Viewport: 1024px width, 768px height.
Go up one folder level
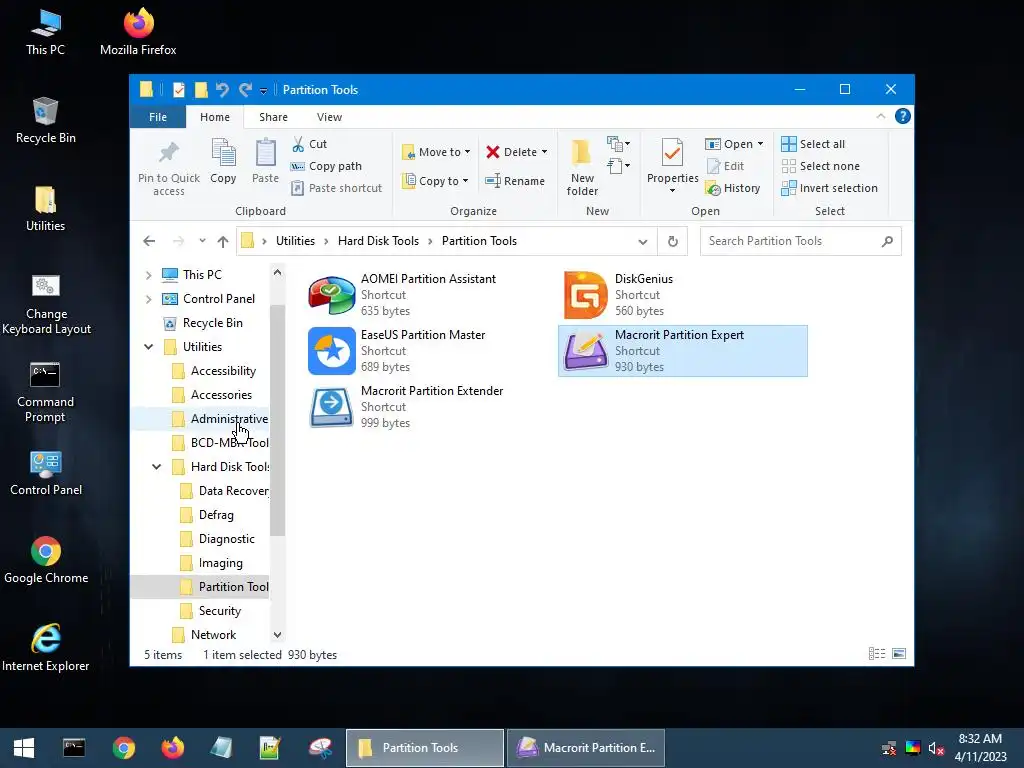coord(223,241)
